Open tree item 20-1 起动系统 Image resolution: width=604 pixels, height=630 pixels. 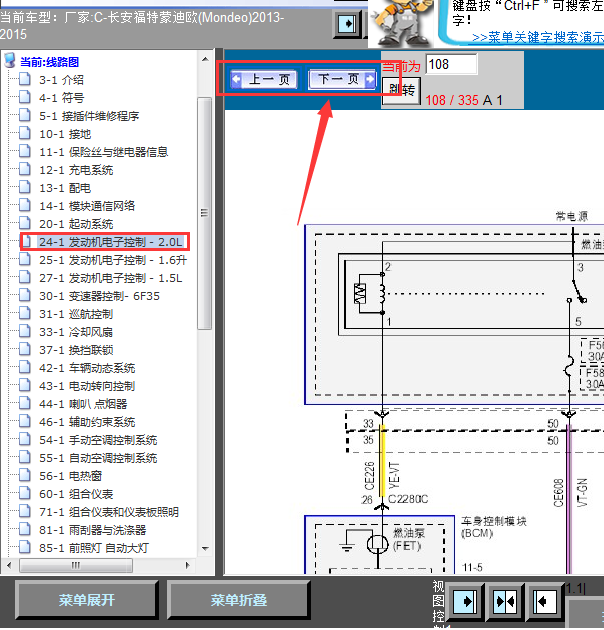click(76, 224)
